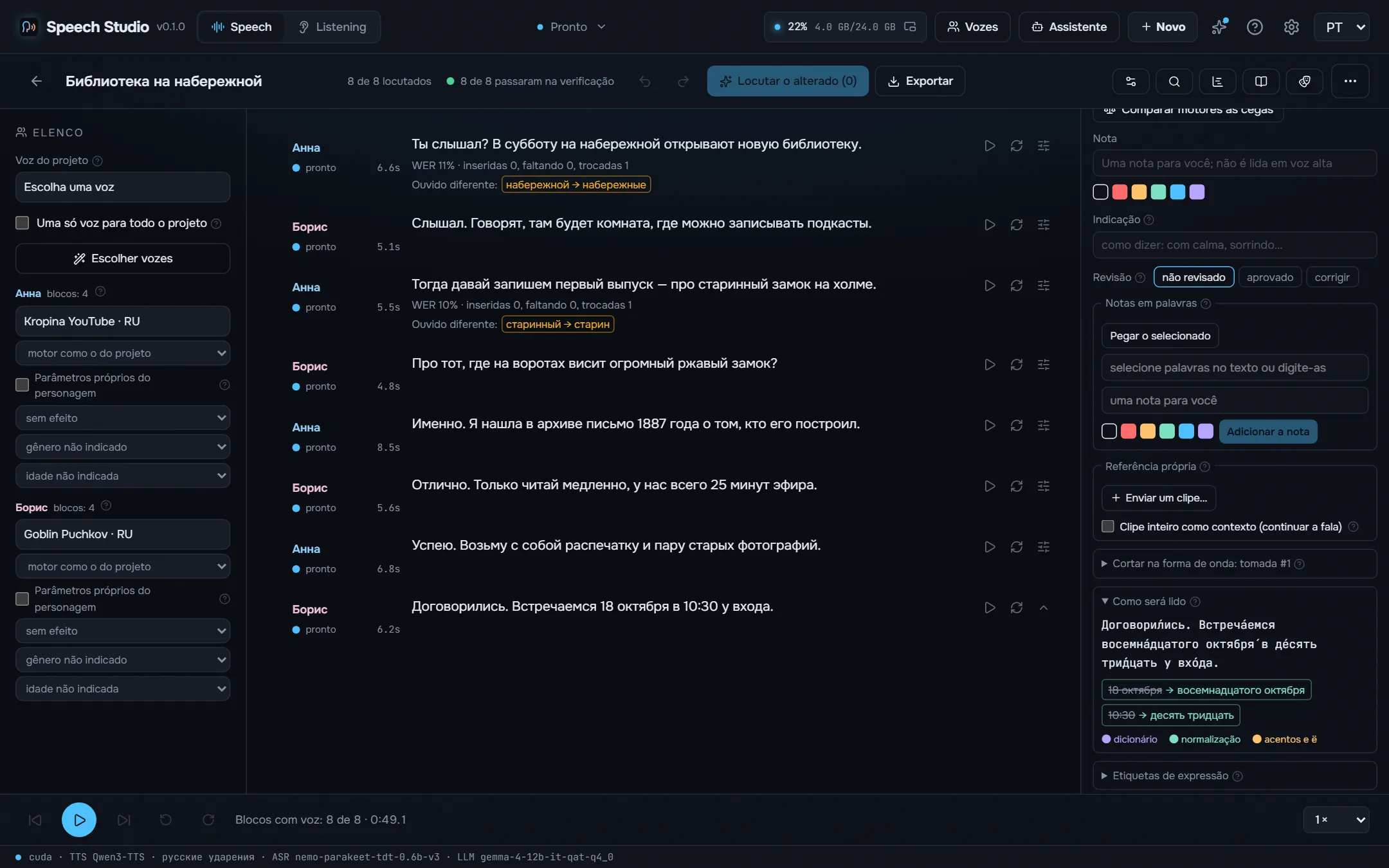Open the help question mark icon
This screenshot has height=868, width=1389.
(x=1255, y=27)
